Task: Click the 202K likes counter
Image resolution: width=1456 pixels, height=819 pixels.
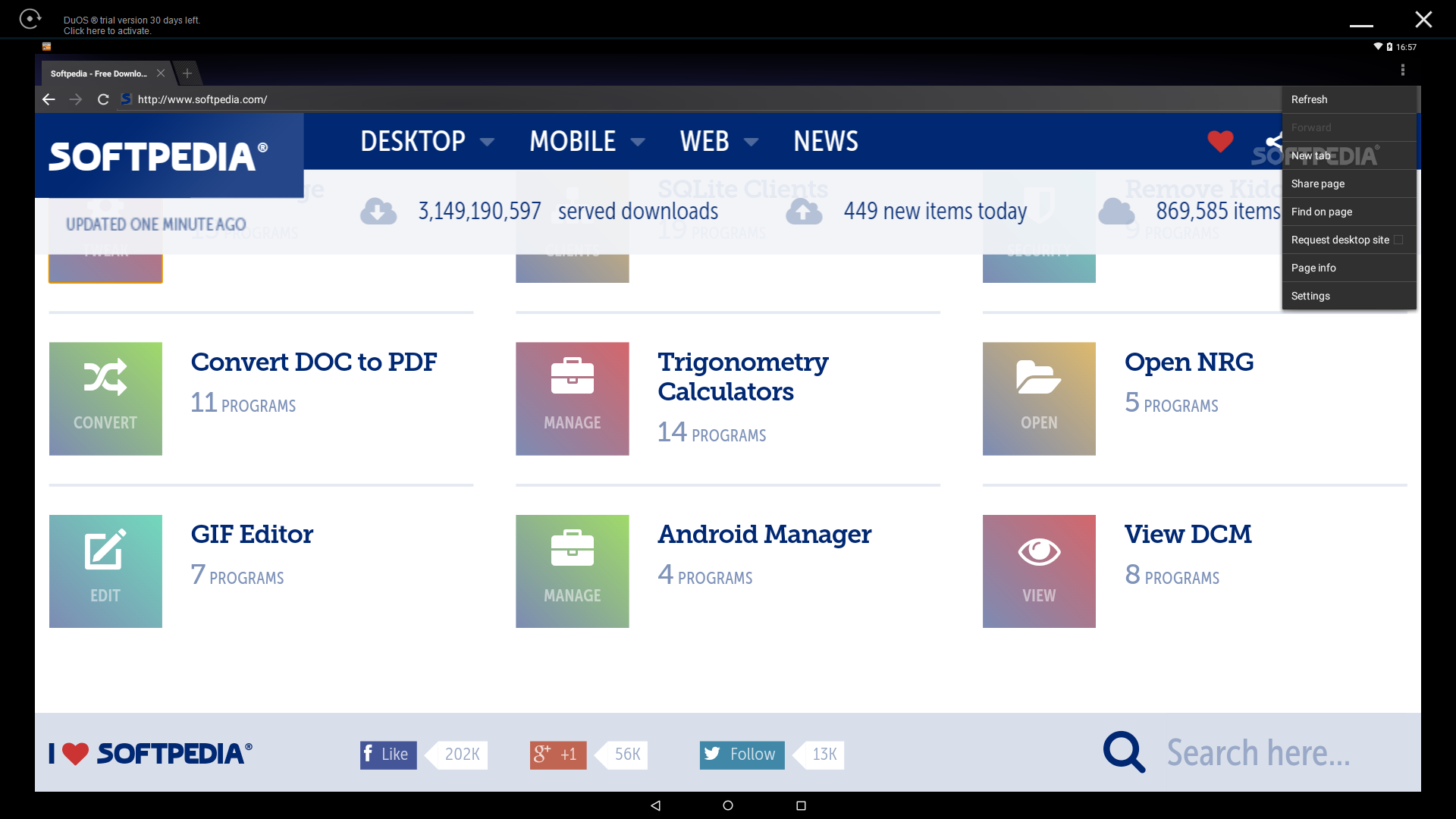Action: pos(462,755)
